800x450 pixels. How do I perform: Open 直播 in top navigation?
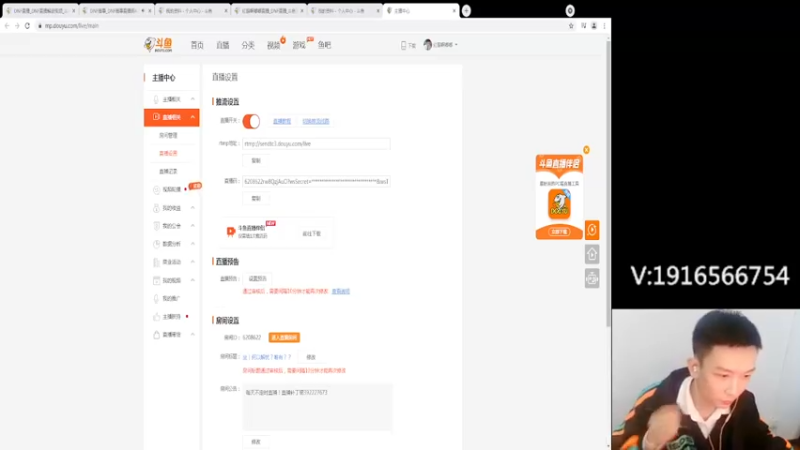[222, 45]
